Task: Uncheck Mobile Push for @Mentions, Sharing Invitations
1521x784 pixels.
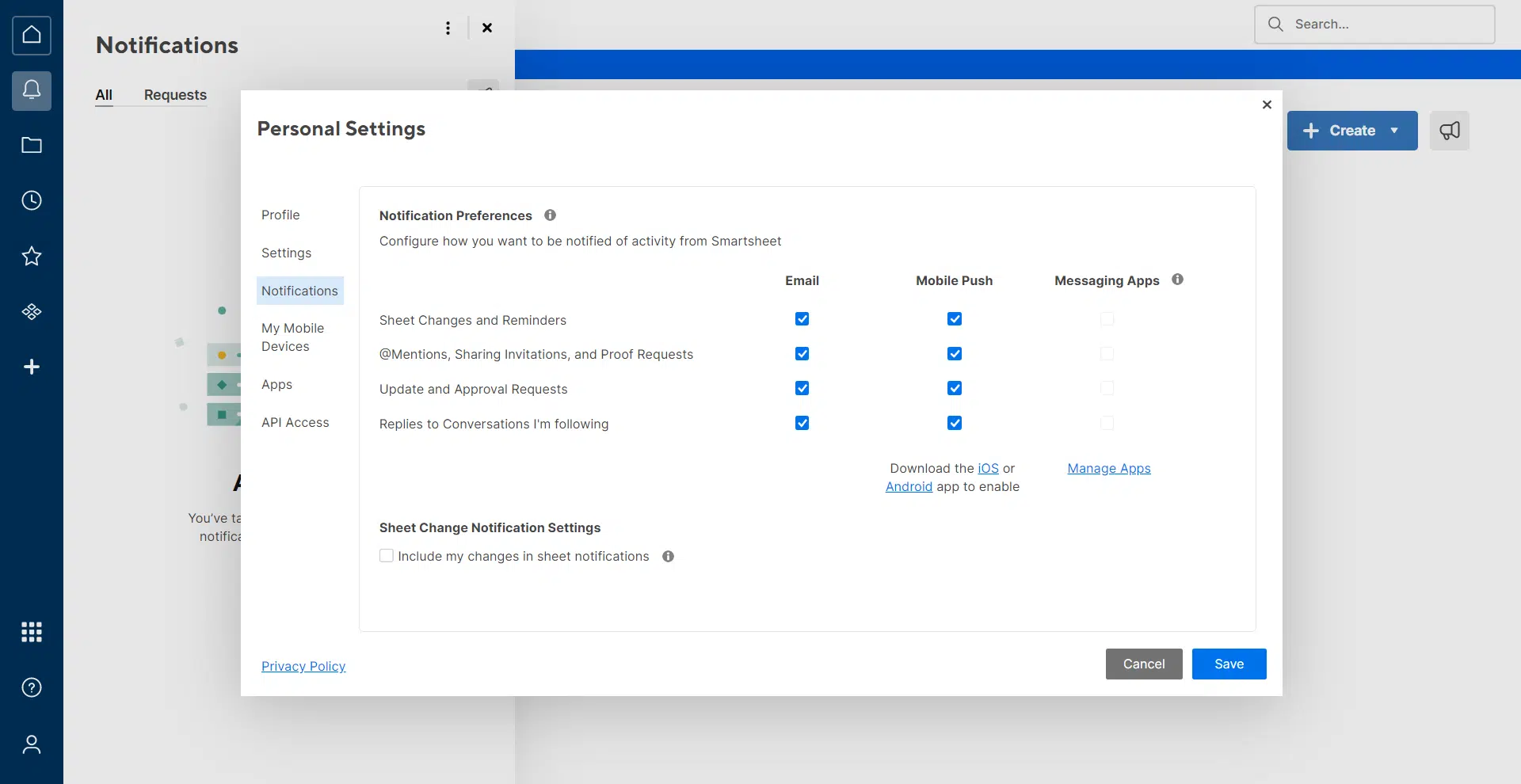Action: 955,354
